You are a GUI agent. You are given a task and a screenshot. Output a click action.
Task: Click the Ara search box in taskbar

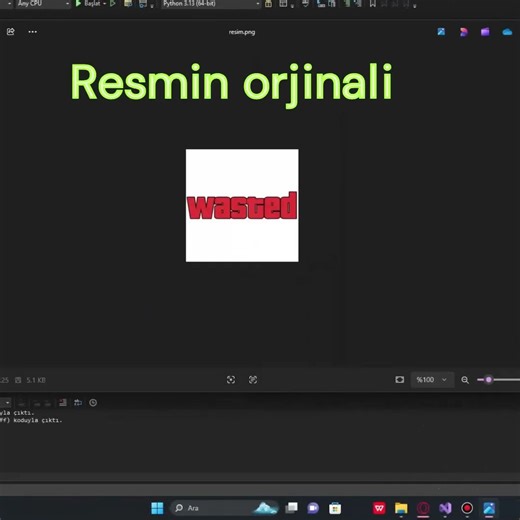click(225, 508)
